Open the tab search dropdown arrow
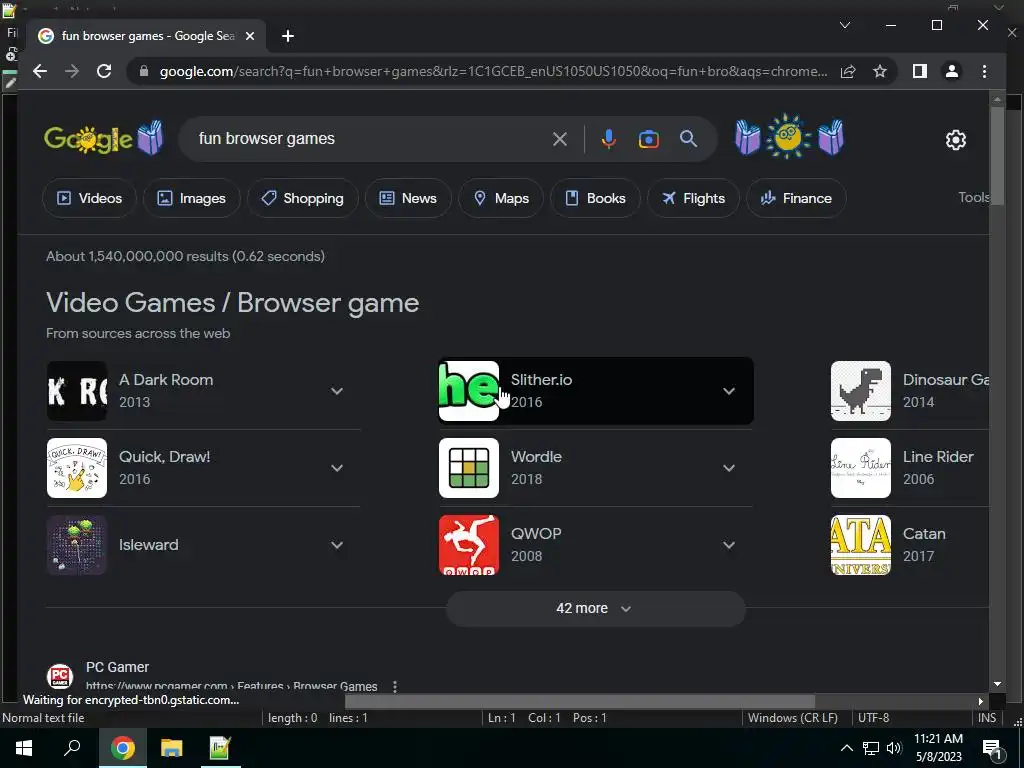The width and height of the screenshot is (1024, 768). pos(844,25)
